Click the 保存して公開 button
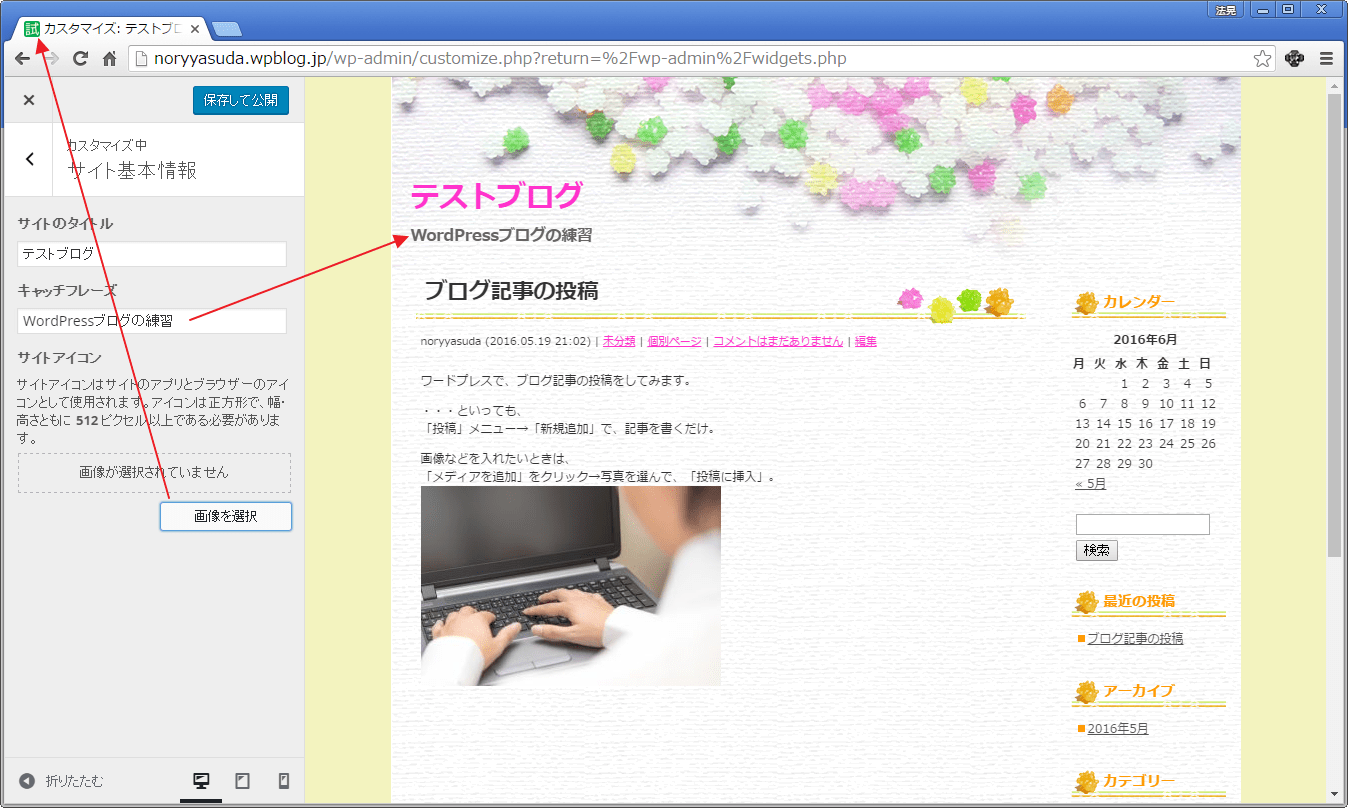 point(240,100)
